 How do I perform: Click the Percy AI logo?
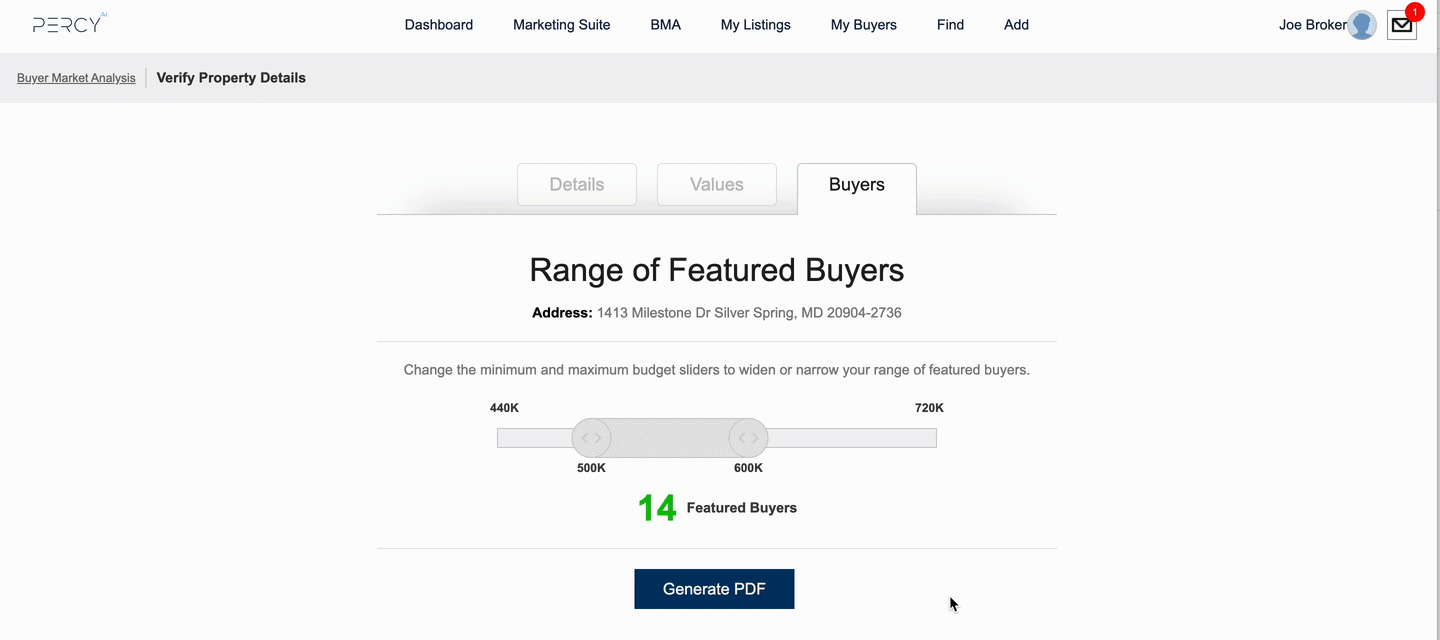(x=70, y=24)
